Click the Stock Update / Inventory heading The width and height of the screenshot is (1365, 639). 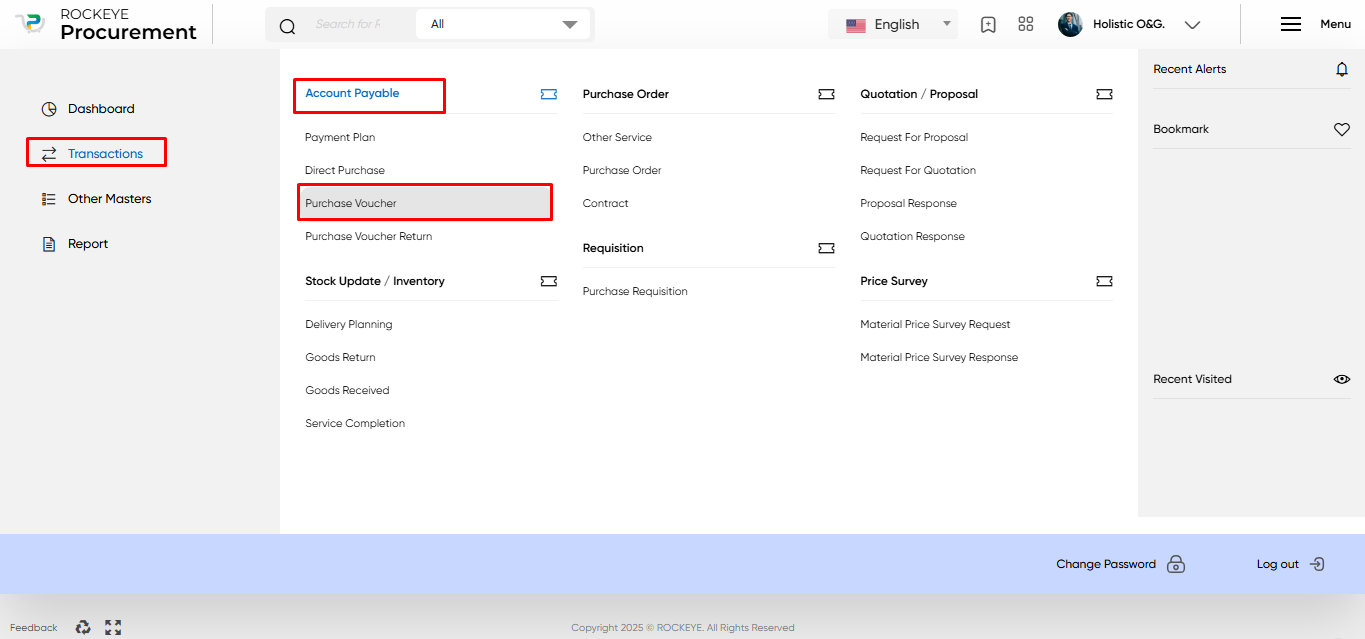[x=375, y=281]
